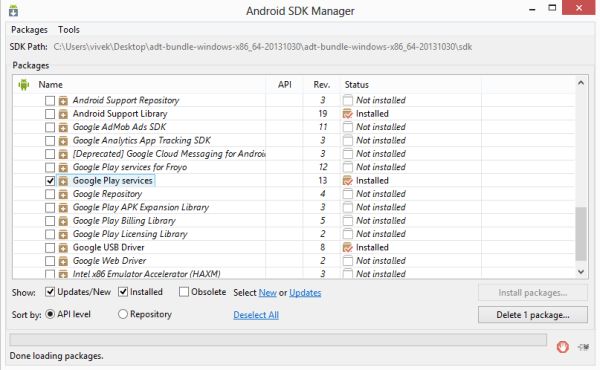Click the package list scroll-down arrow
Viewport: 600px width, 370px height.
point(581,272)
